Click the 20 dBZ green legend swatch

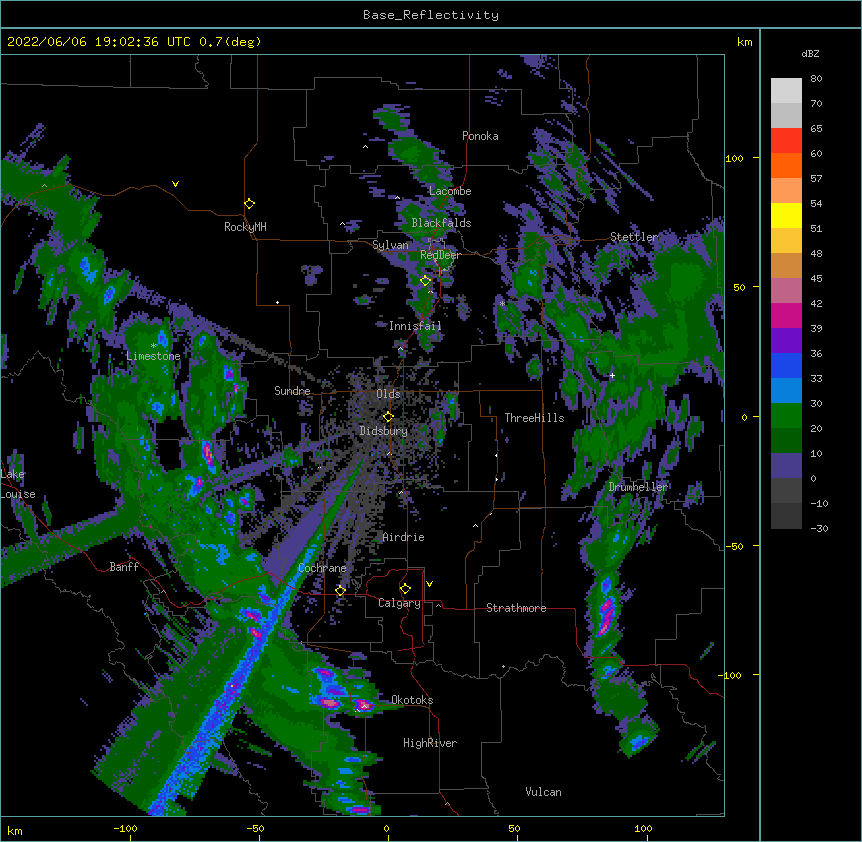(x=786, y=416)
